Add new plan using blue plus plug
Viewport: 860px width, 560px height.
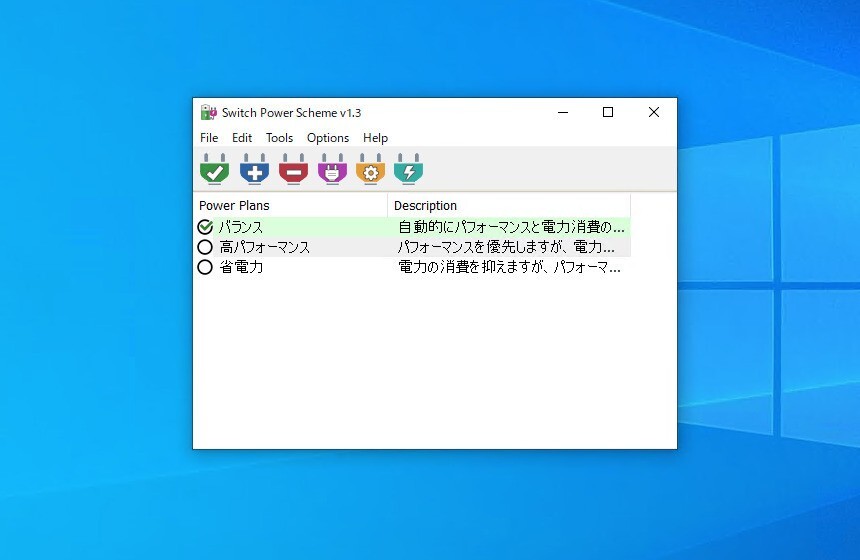pos(254,169)
